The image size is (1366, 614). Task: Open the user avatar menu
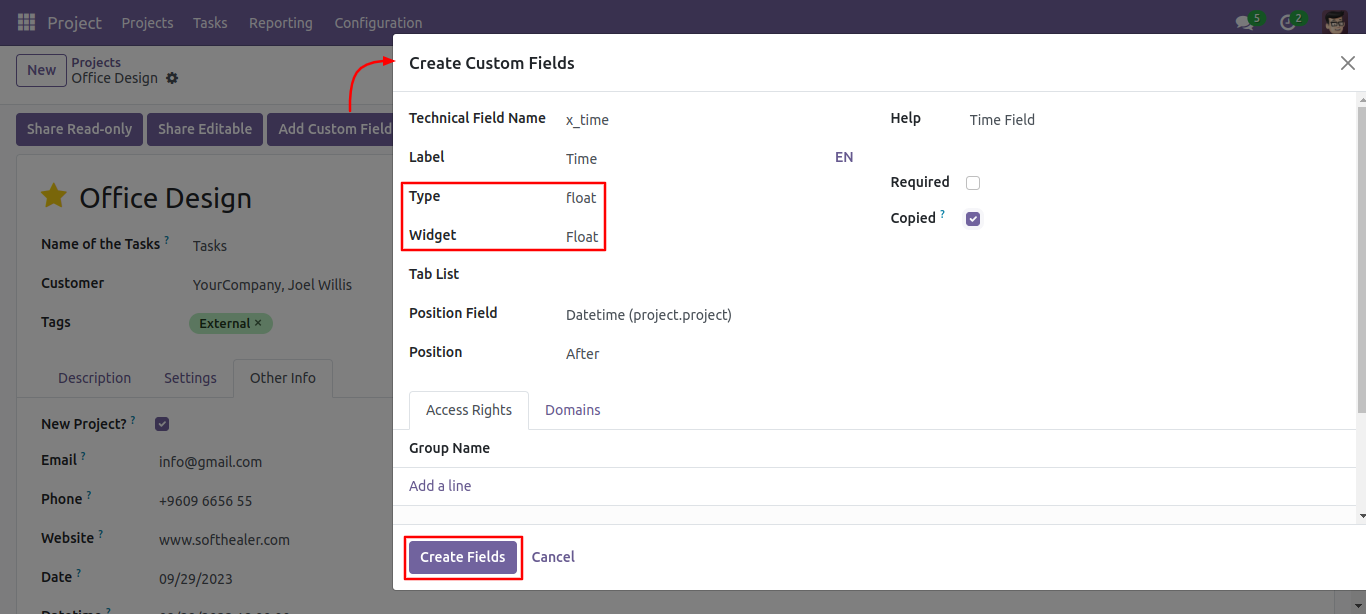coord(1335,22)
